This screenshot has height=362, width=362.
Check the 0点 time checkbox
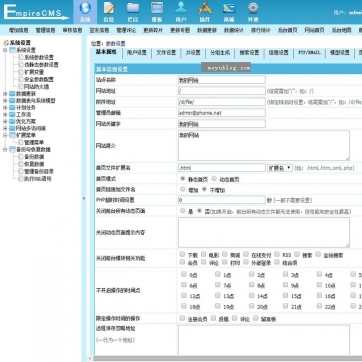click(184, 274)
